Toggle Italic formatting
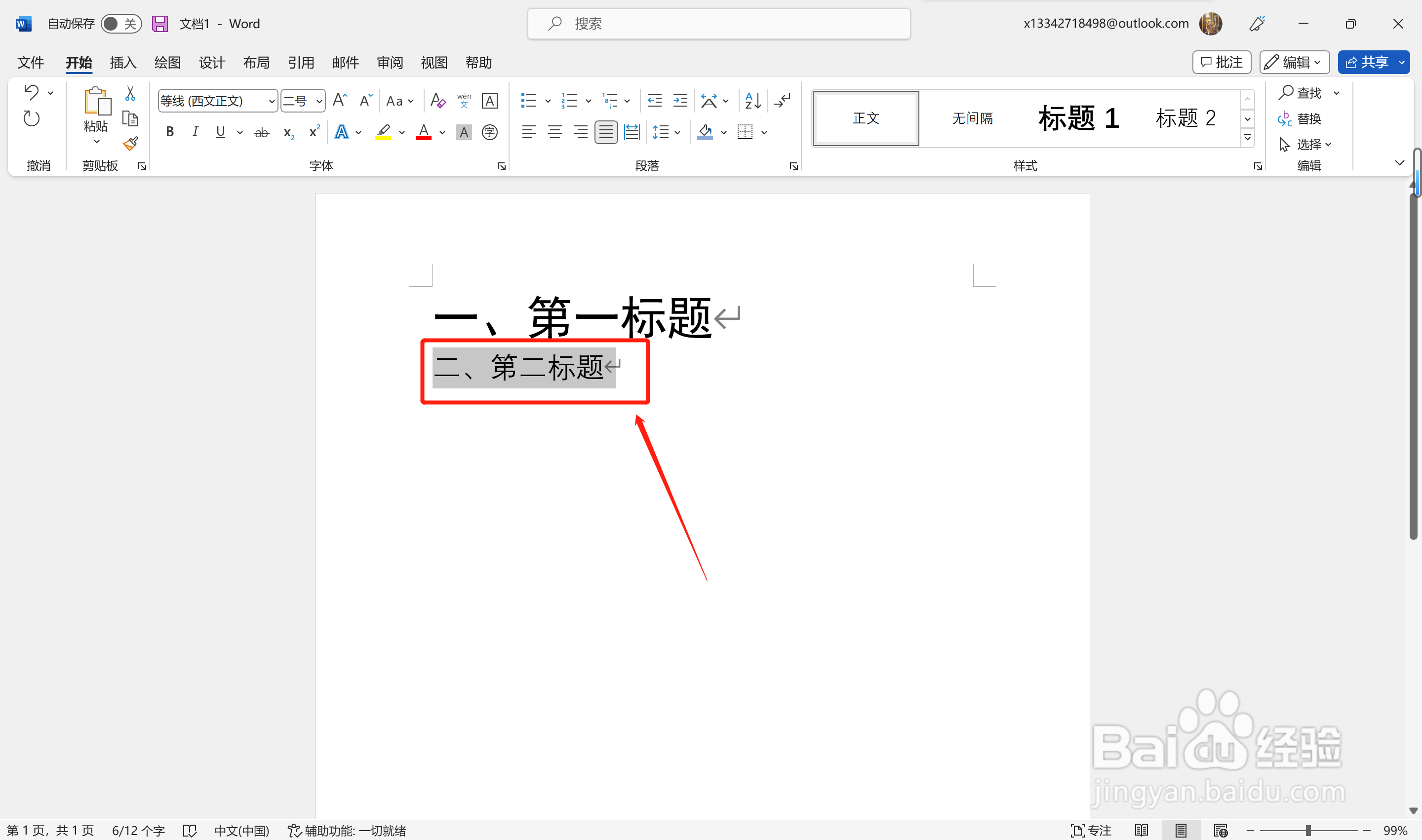The height and width of the screenshot is (840, 1422). 195,132
